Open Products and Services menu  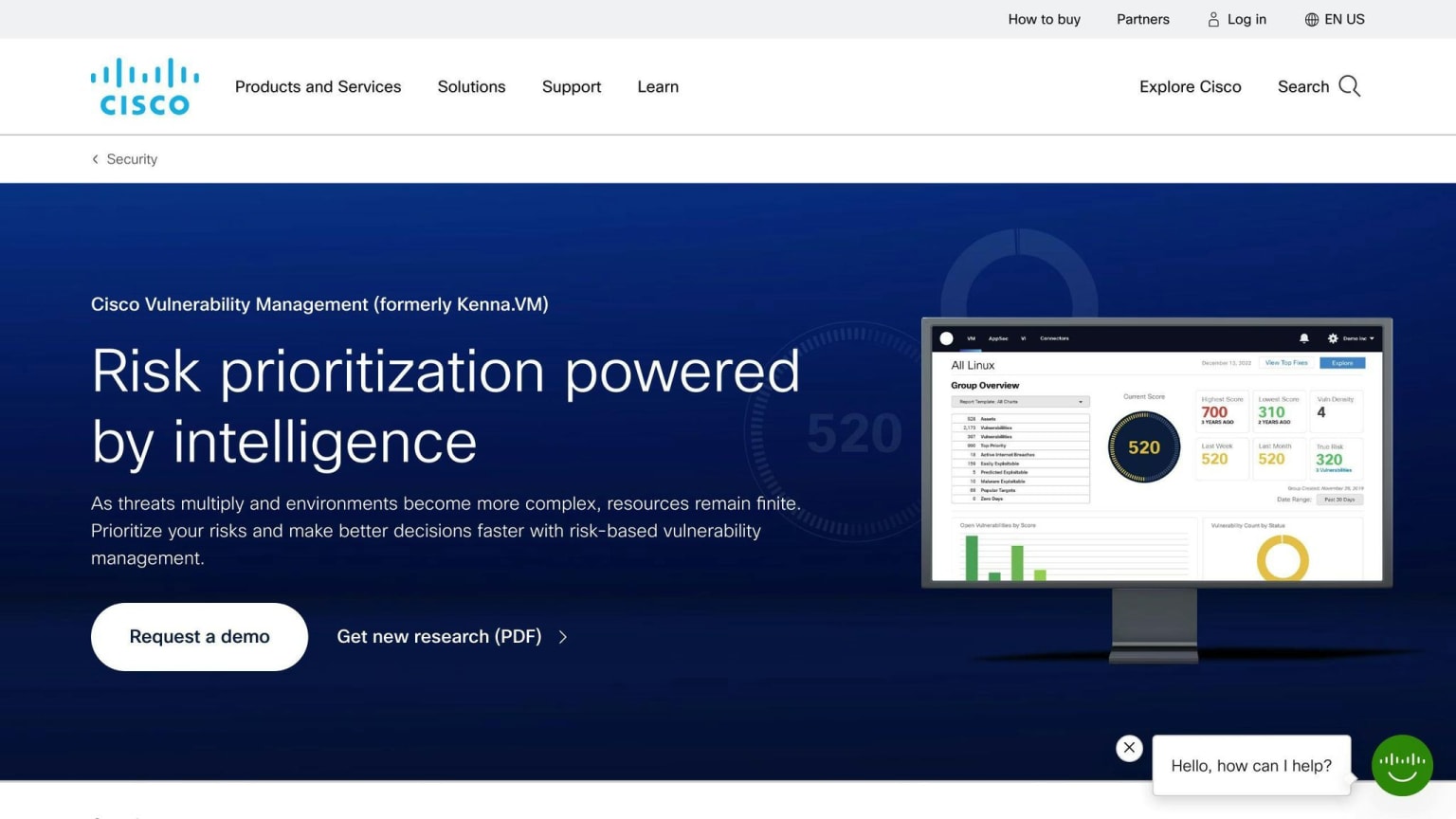318,86
